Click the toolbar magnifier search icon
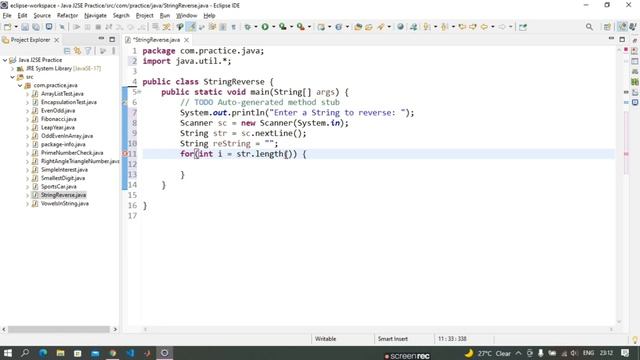640x360 pixels. [x=589, y=27]
